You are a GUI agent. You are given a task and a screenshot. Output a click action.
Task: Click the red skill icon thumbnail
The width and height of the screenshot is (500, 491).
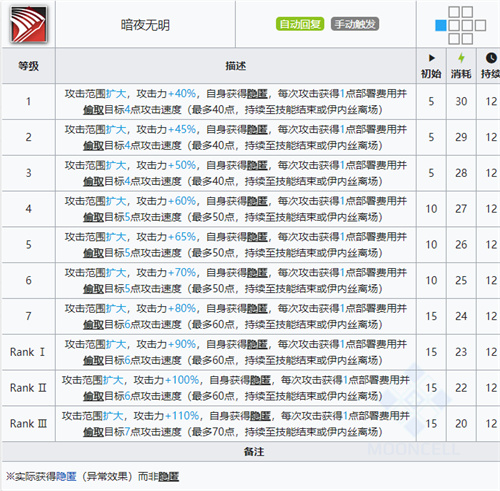click(x=28, y=24)
